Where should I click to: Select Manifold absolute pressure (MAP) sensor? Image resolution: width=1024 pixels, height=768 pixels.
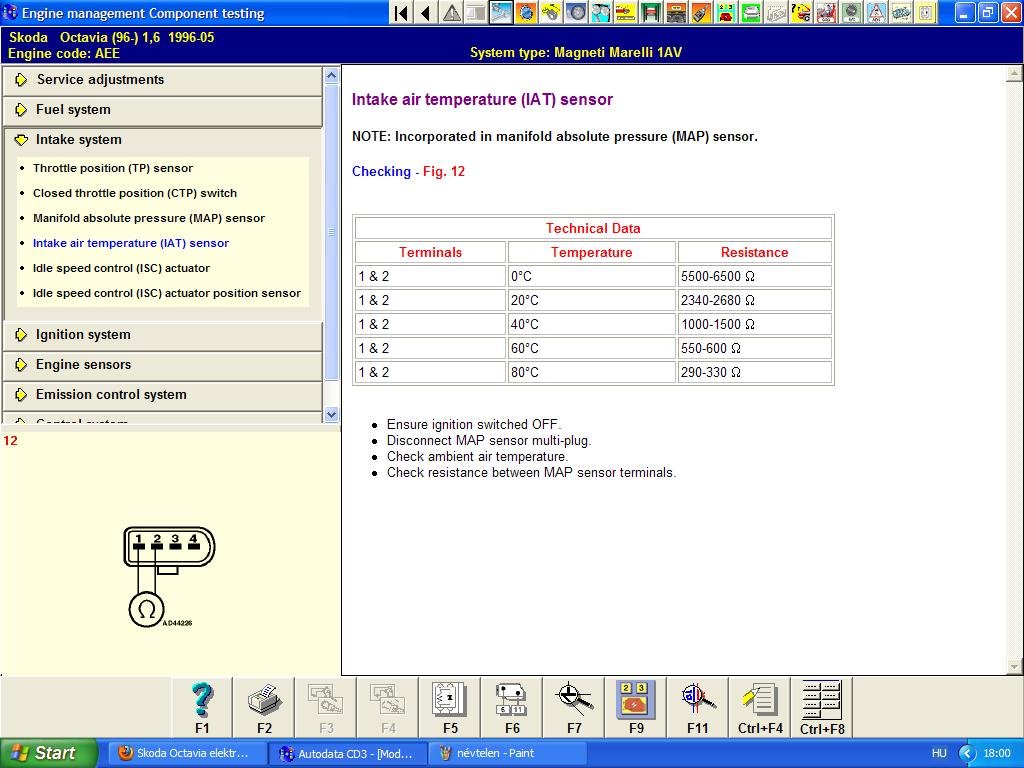click(x=149, y=218)
